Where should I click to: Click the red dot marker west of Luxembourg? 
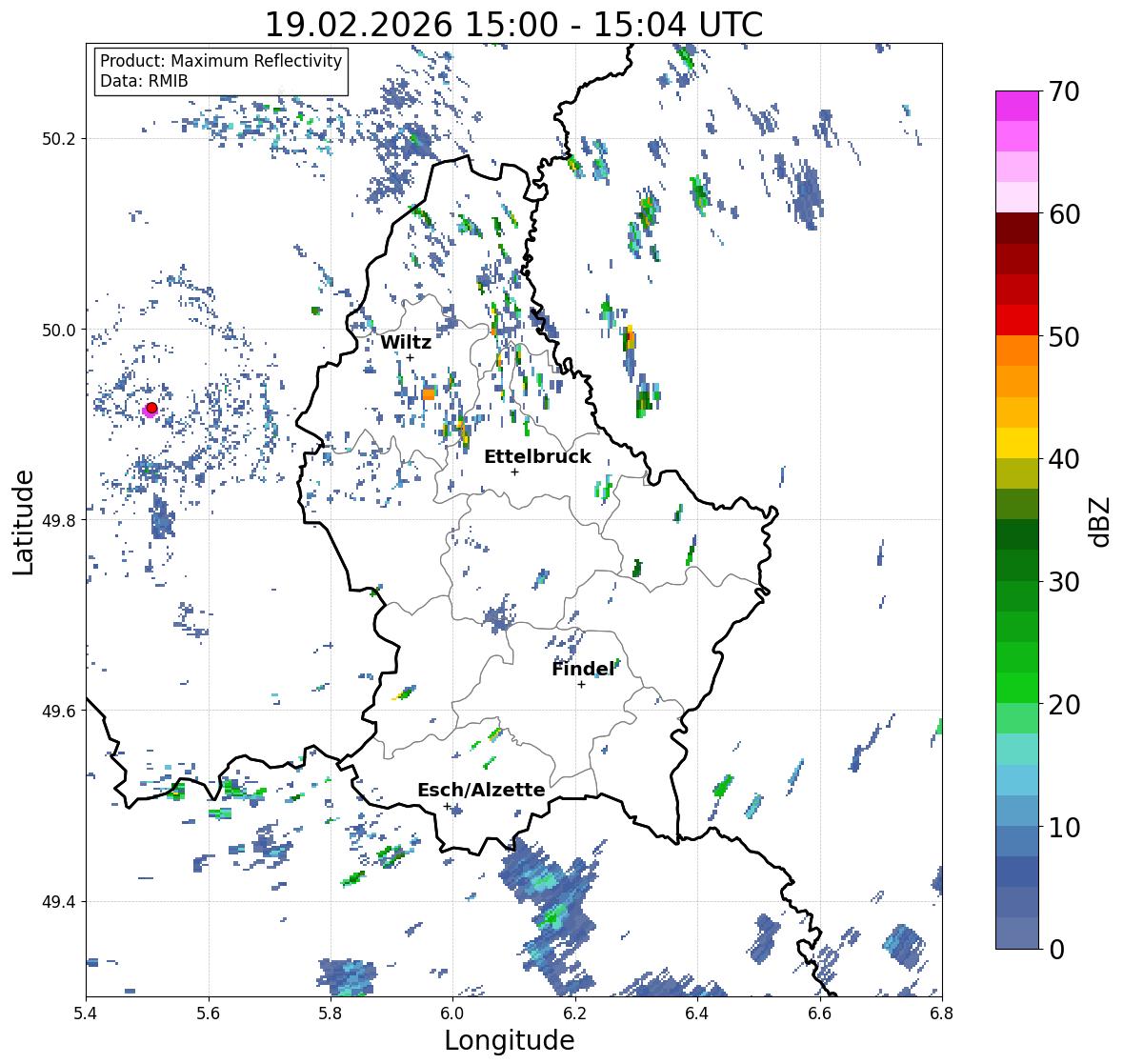pyautogui.click(x=151, y=408)
